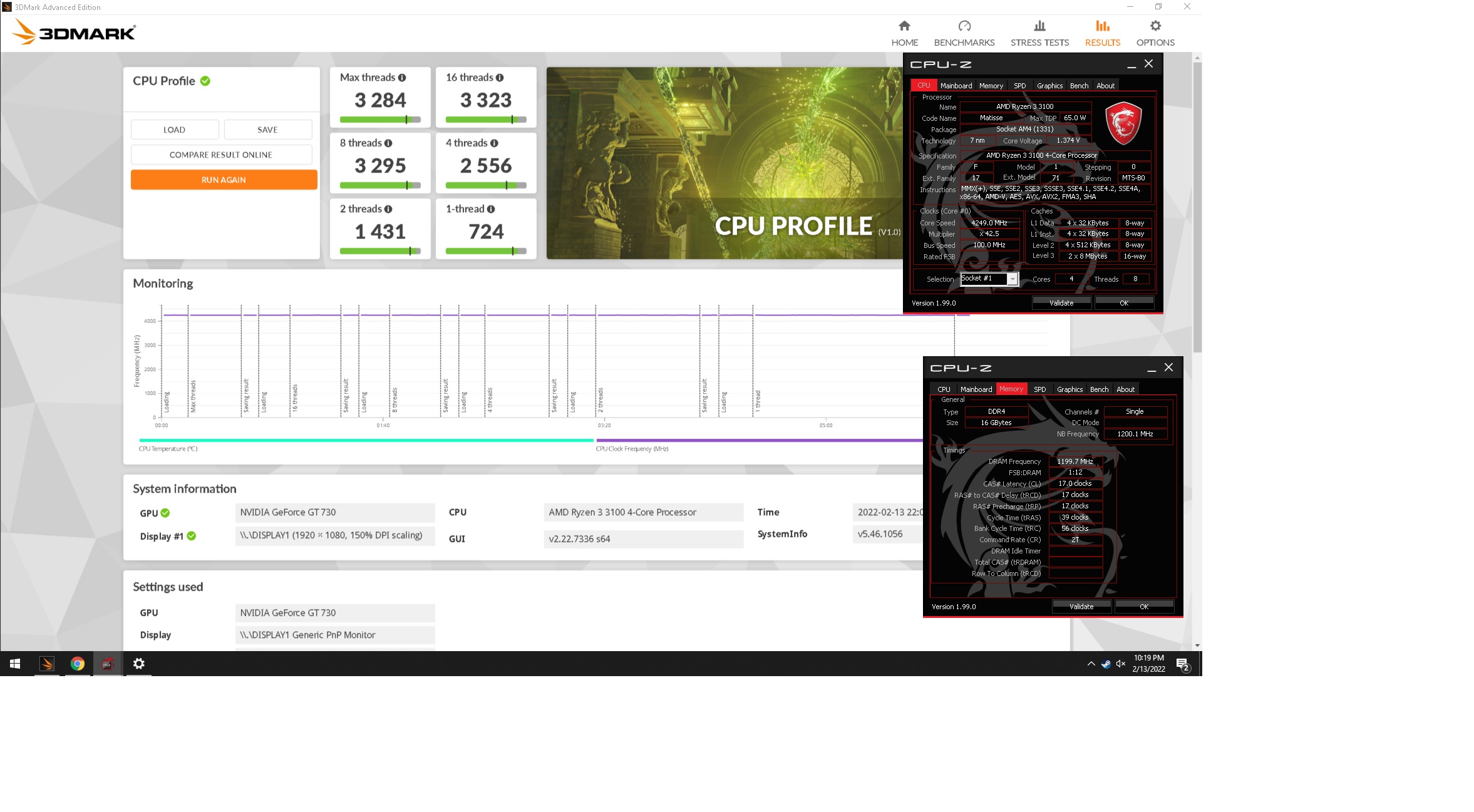Open 3DMark Options gear

pos(1155,33)
